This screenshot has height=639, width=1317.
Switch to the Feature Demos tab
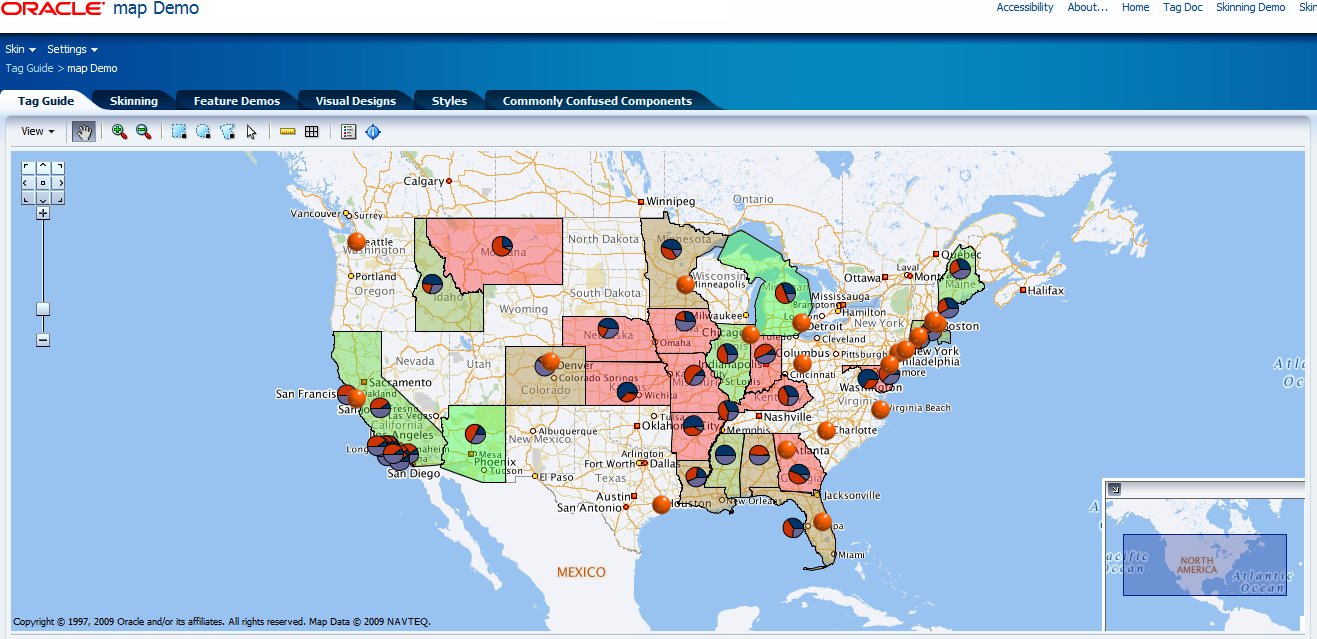click(236, 101)
